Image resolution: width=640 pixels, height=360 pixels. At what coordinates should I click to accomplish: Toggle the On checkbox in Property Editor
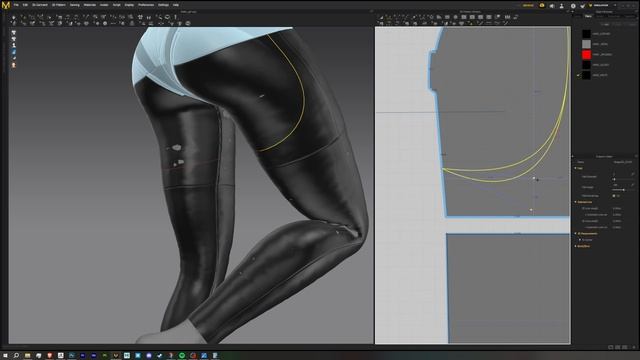pos(613,196)
